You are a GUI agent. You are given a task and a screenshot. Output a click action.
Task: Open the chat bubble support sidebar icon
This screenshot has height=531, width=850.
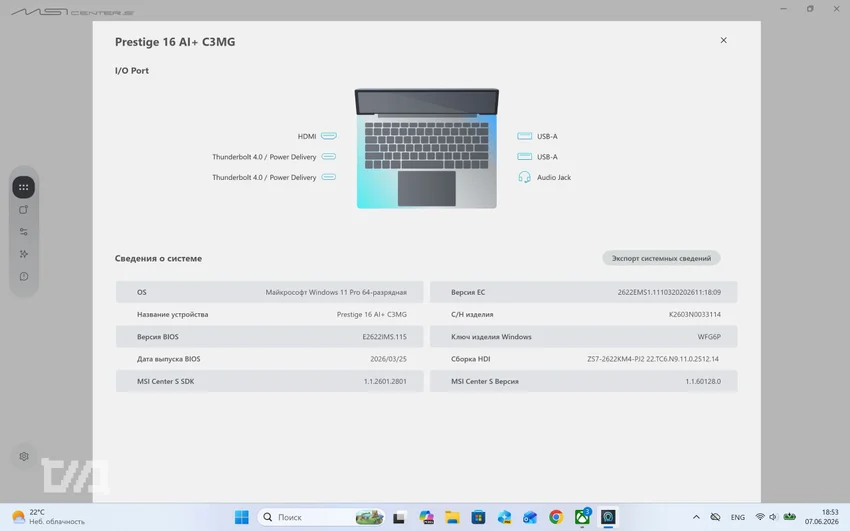coord(23,276)
